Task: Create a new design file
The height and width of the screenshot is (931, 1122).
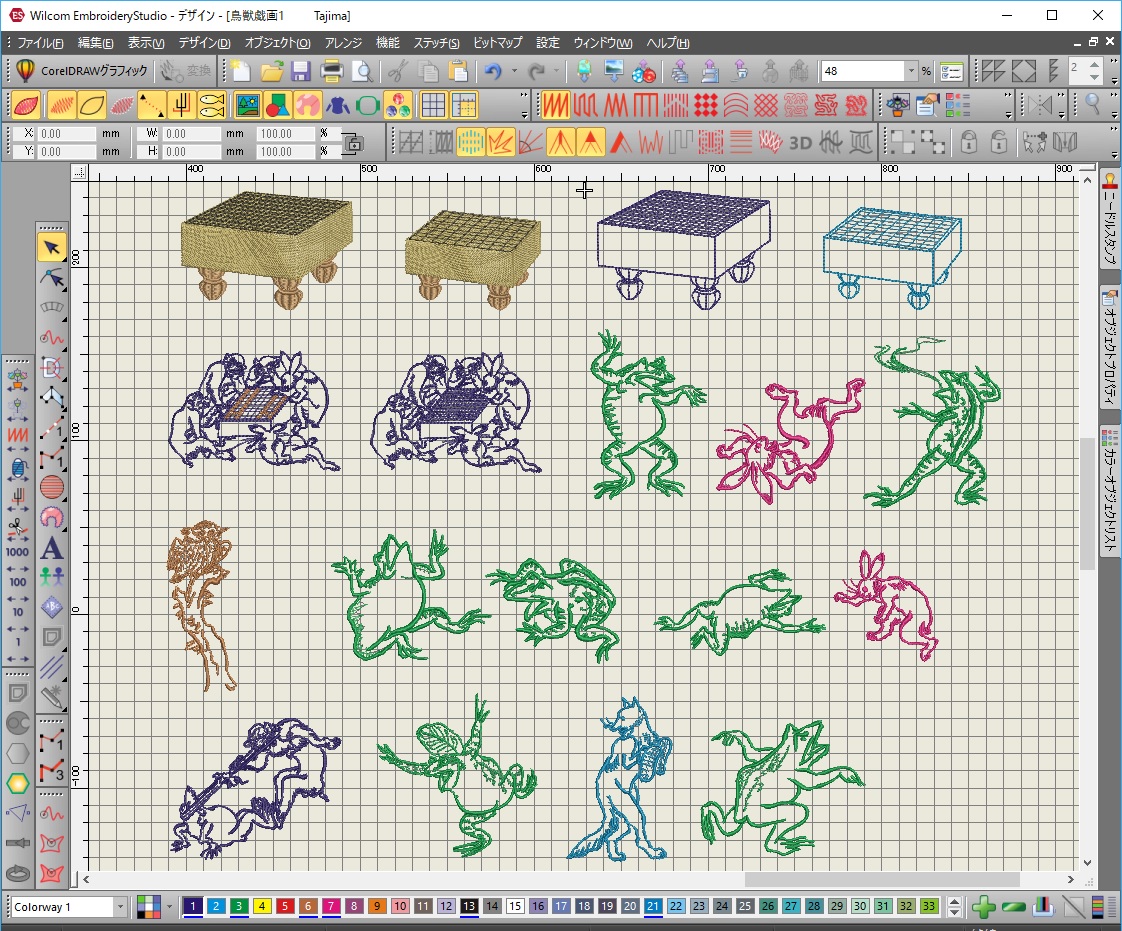Action: [x=241, y=71]
